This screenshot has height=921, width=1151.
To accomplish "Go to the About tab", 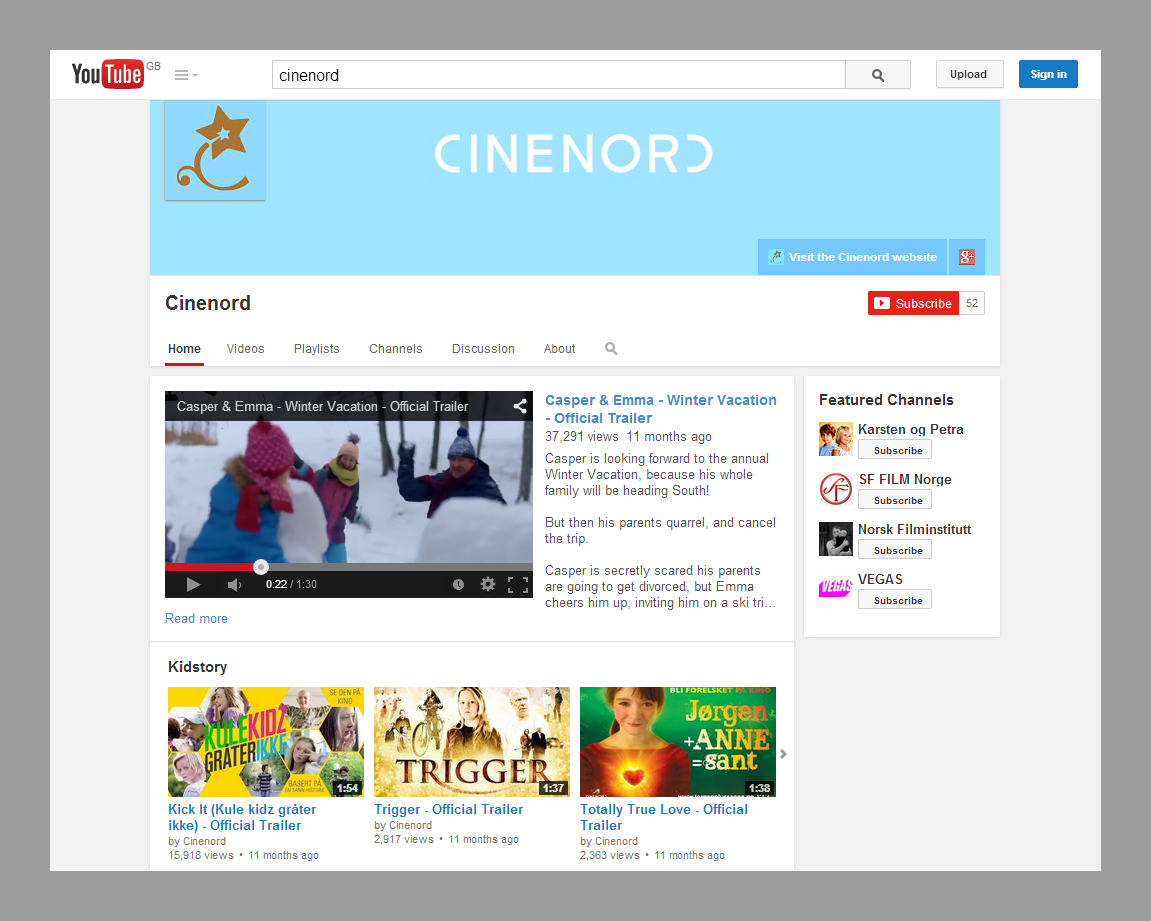I will point(559,349).
